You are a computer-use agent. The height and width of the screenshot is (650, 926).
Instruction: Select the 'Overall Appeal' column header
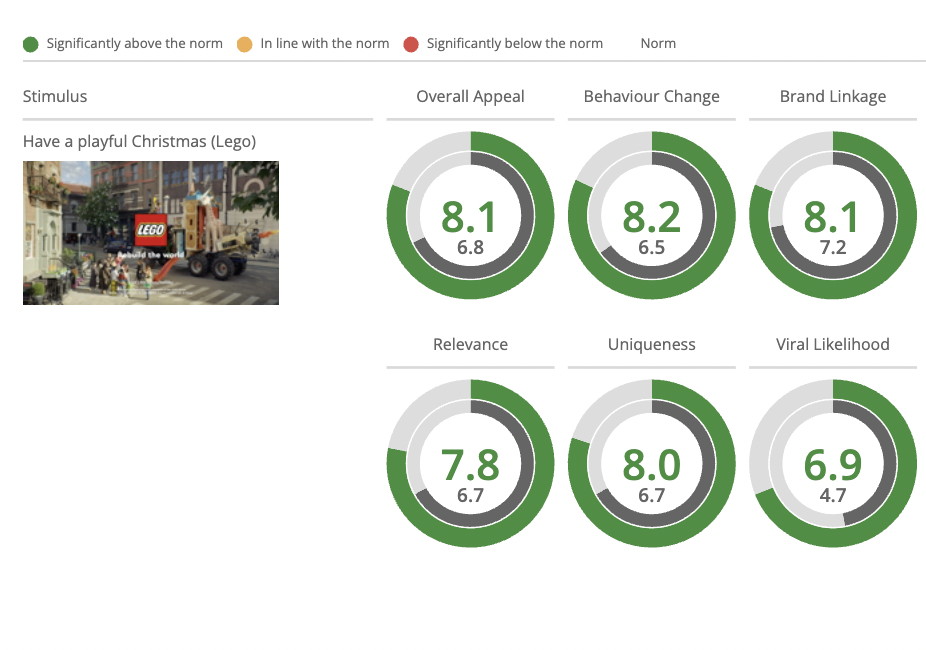pyautogui.click(x=470, y=96)
